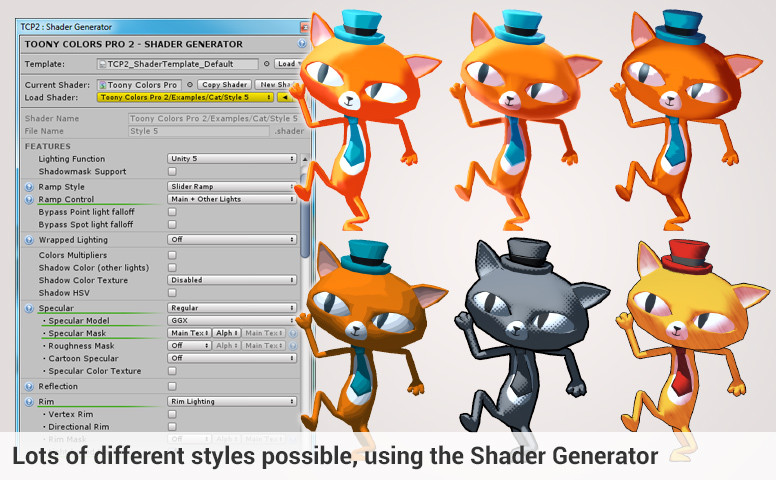This screenshot has height=480, width=776.
Task: Open Ramp Style dropdown showing Slider Ramp
Action: (x=232, y=187)
